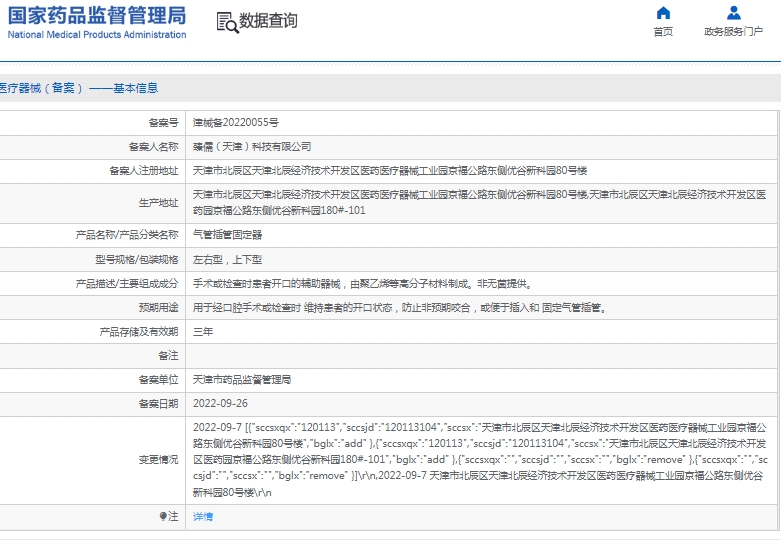The image size is (781, 540).
Task: Click the 备案号 row label
Action: pyautogui.click(x=163, y=123)
